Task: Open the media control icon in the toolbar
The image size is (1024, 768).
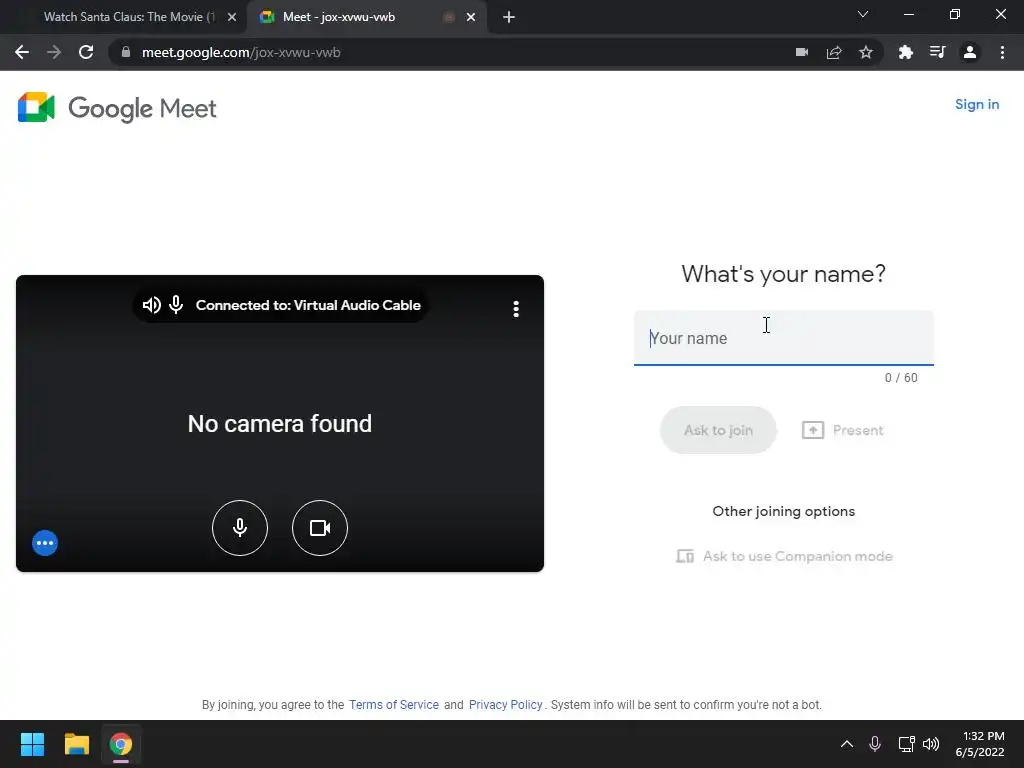Action: [937, 52]
